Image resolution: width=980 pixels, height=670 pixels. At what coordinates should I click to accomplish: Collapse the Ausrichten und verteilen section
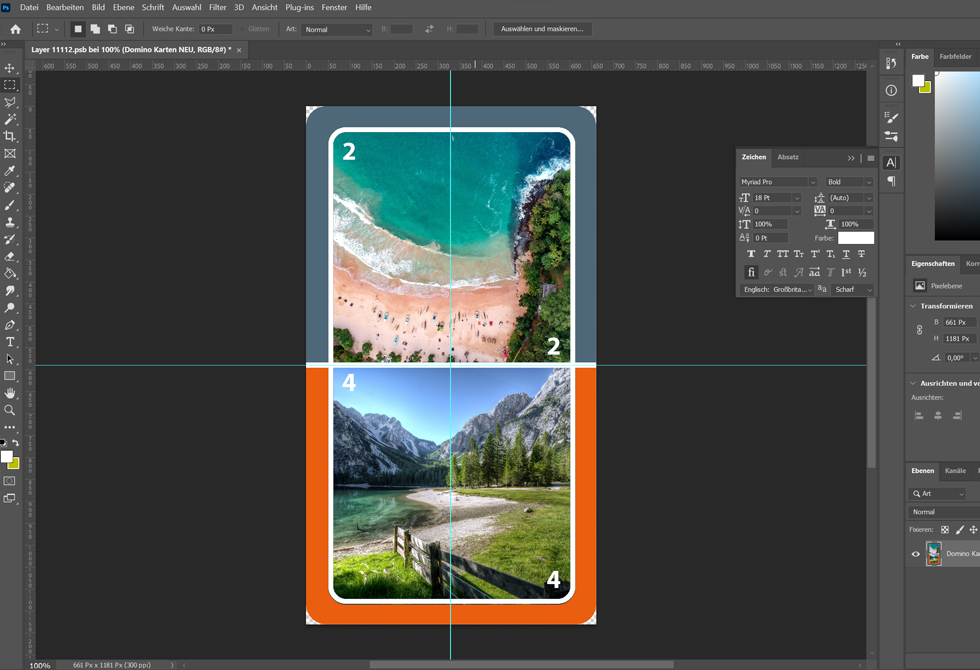tap(913, 383)
